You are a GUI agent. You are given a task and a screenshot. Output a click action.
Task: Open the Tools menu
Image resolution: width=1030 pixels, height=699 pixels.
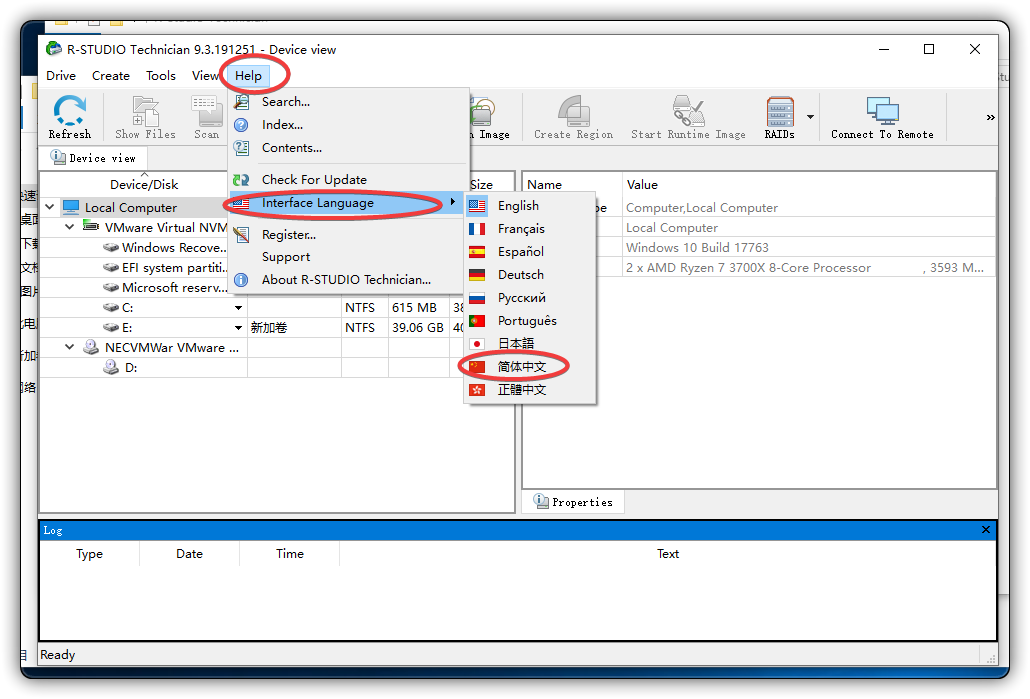161,75
